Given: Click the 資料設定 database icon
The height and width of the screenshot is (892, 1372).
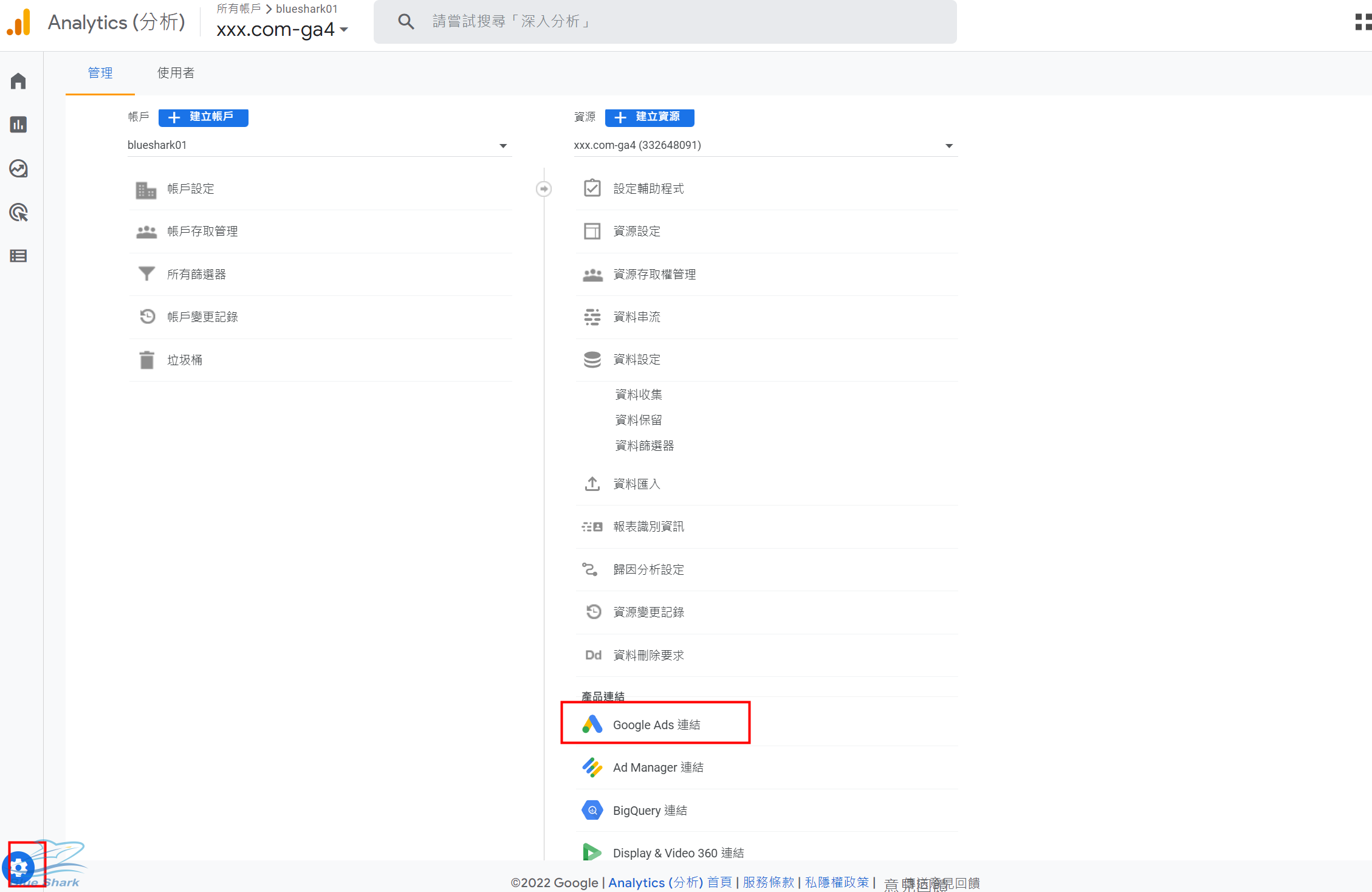Looking at the screenshot, I should point(592,359).
